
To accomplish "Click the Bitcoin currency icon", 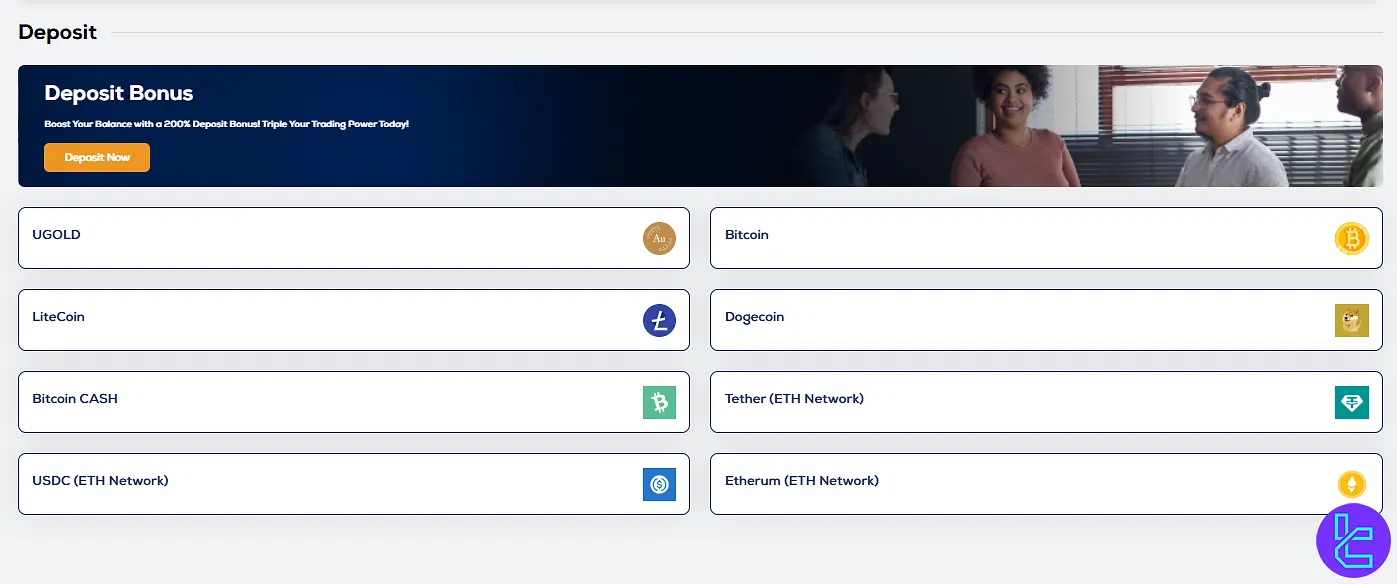I will pos(1352,238).
